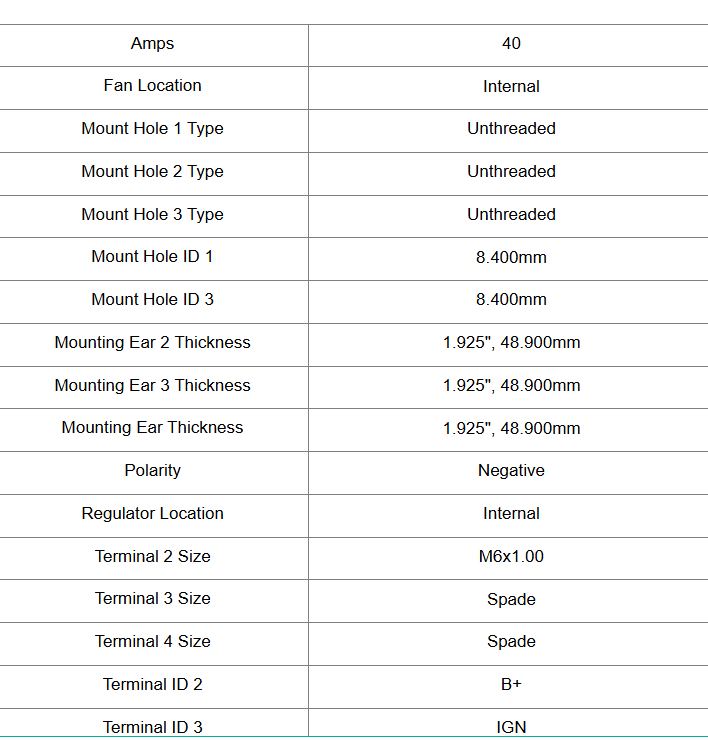Click the Terminal 4 Size label
The width and height of the screenshot is (708, 740).
[152, 641]
